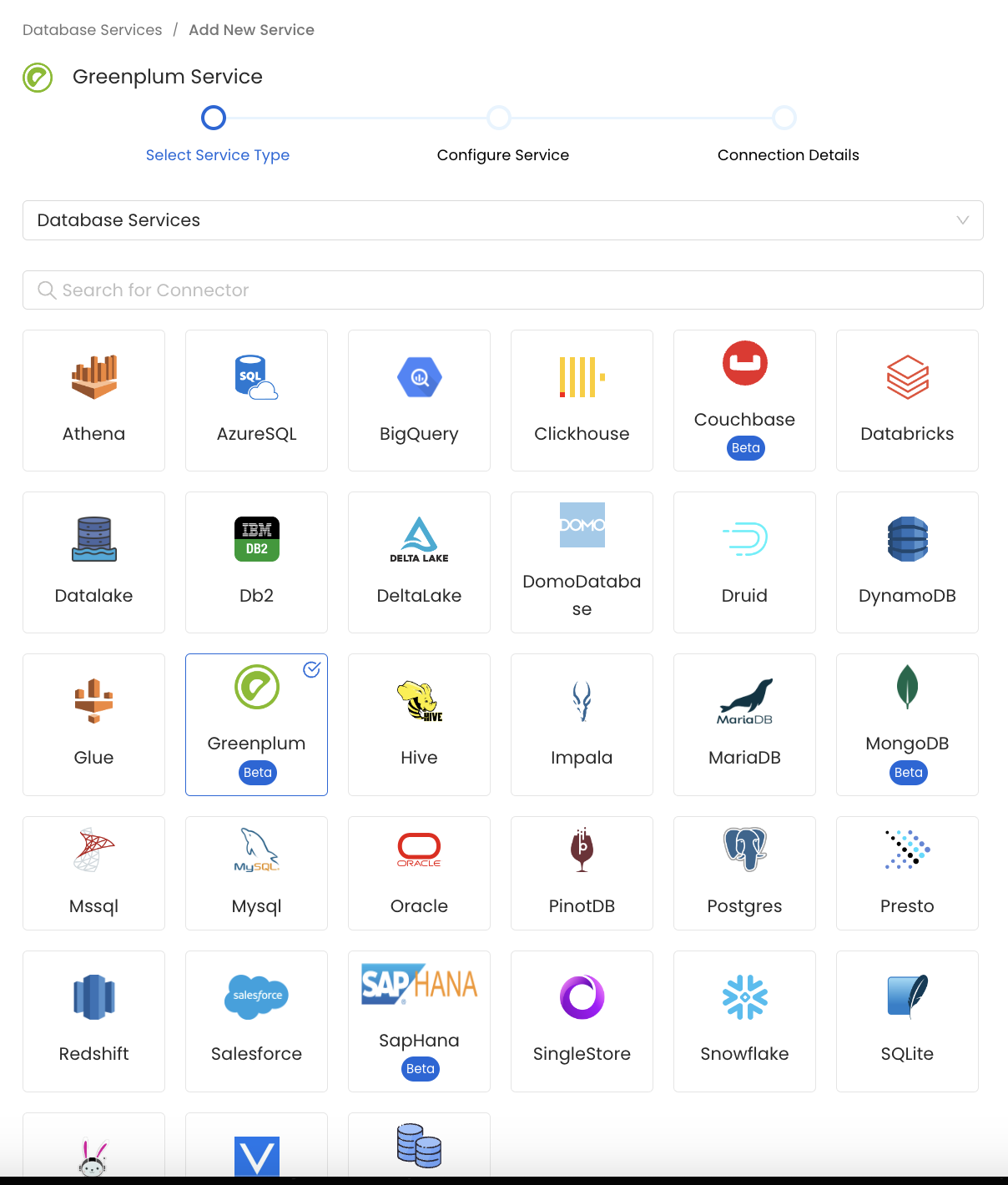The width and height of the screenshot is (1008, 1185).
Task: Click the Salesforce cloud icon
Action: 256,997
